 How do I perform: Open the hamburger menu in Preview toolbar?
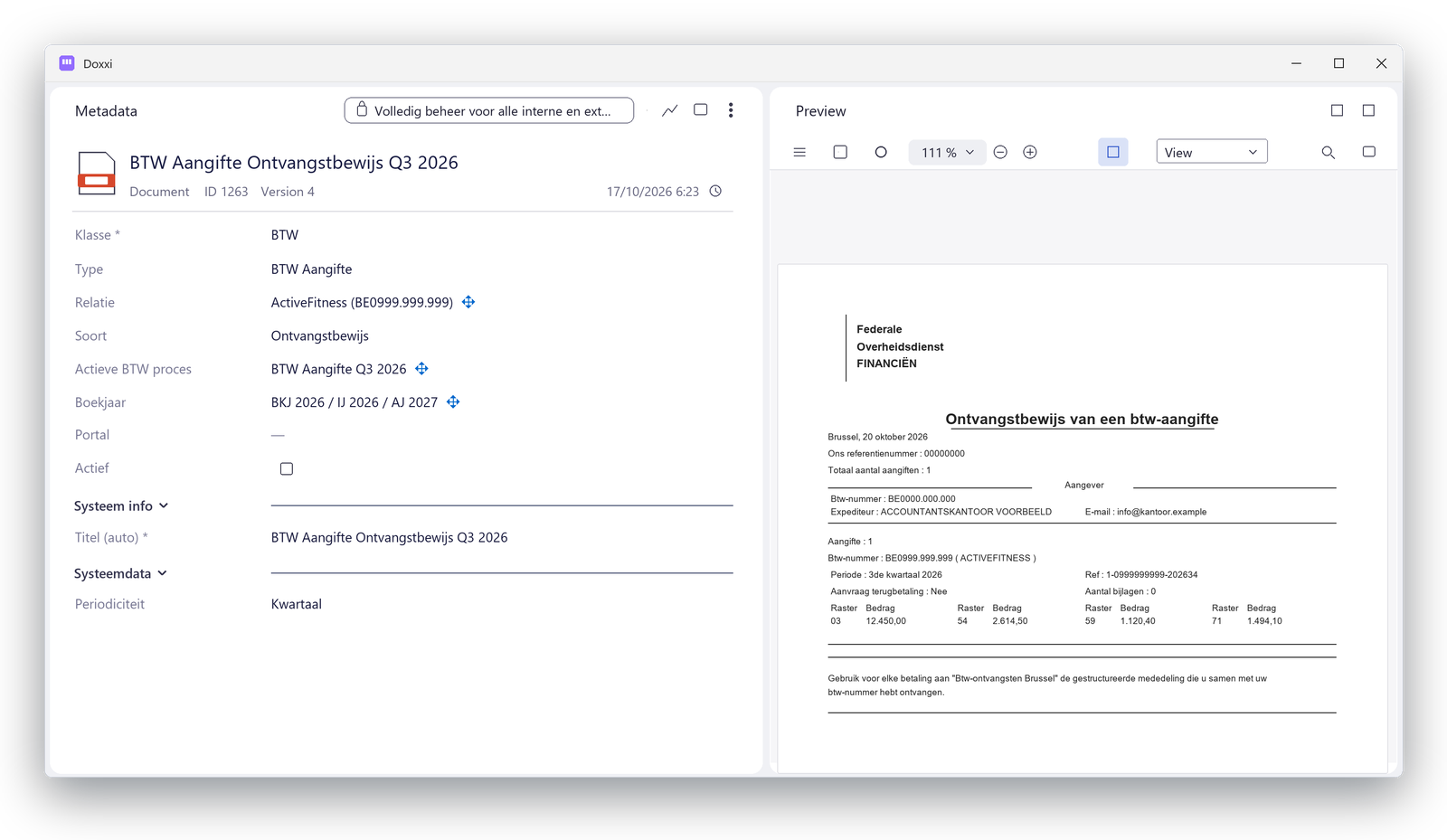coord(799,152)
